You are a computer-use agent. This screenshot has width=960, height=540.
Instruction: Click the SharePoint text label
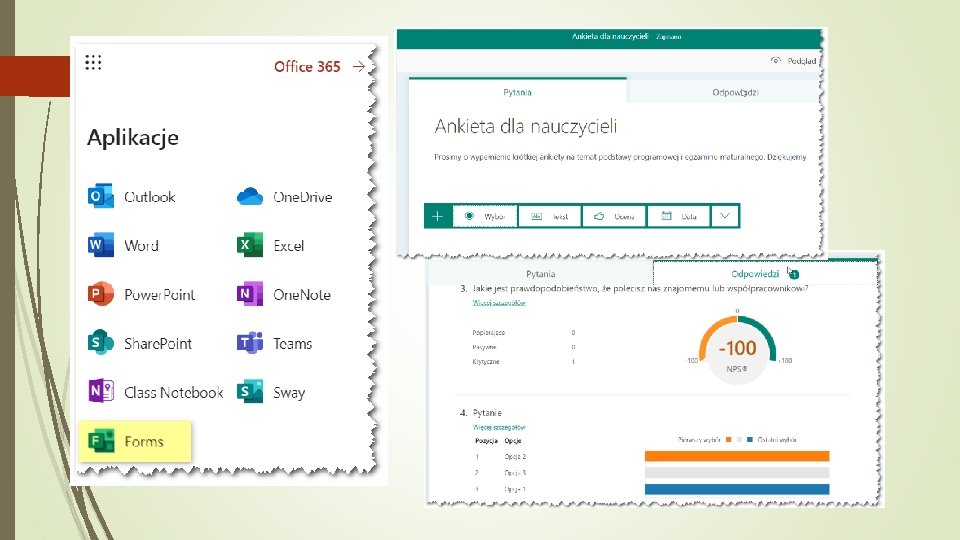click(158, 344)
